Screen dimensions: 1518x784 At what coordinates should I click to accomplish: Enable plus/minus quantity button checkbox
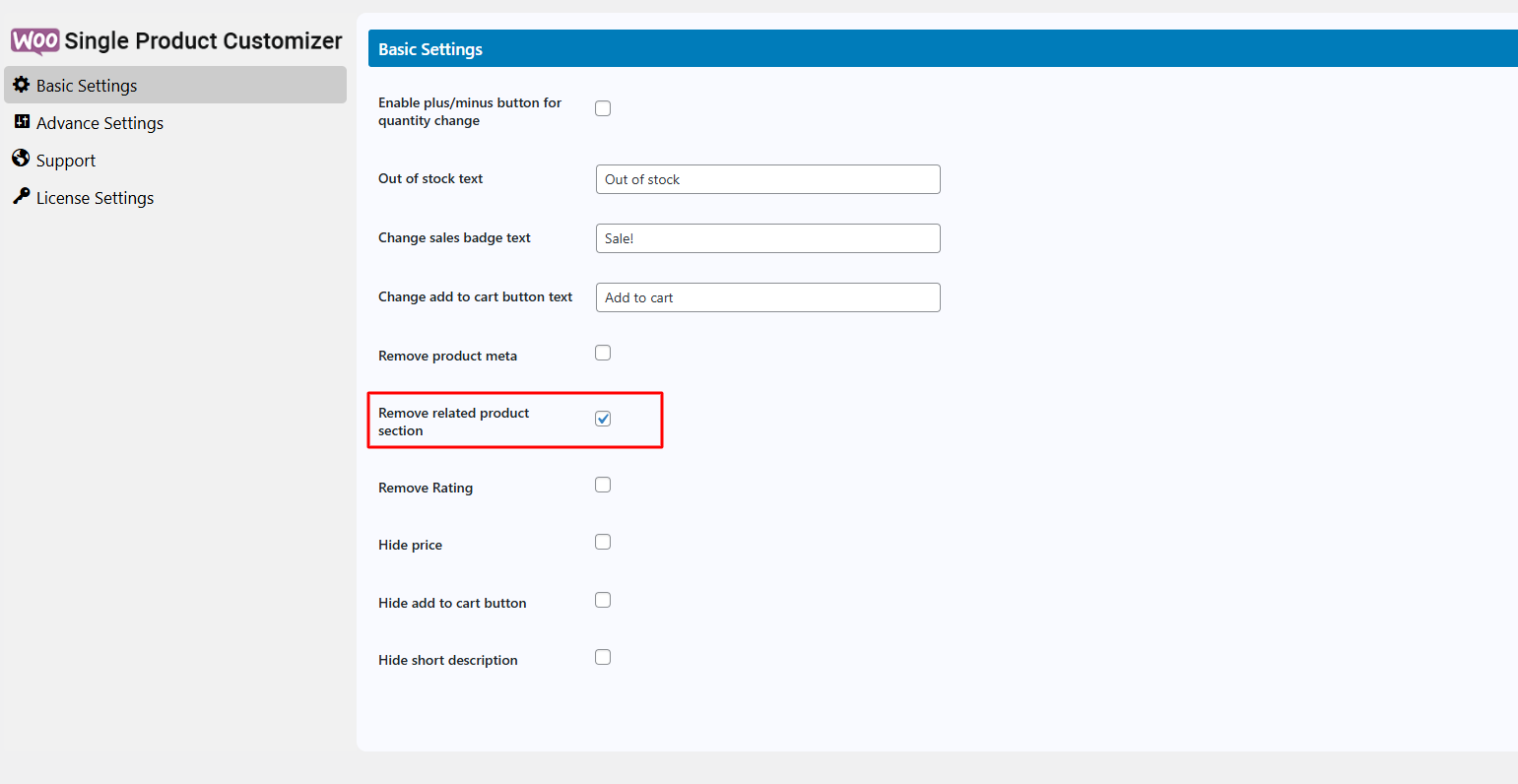603,108
